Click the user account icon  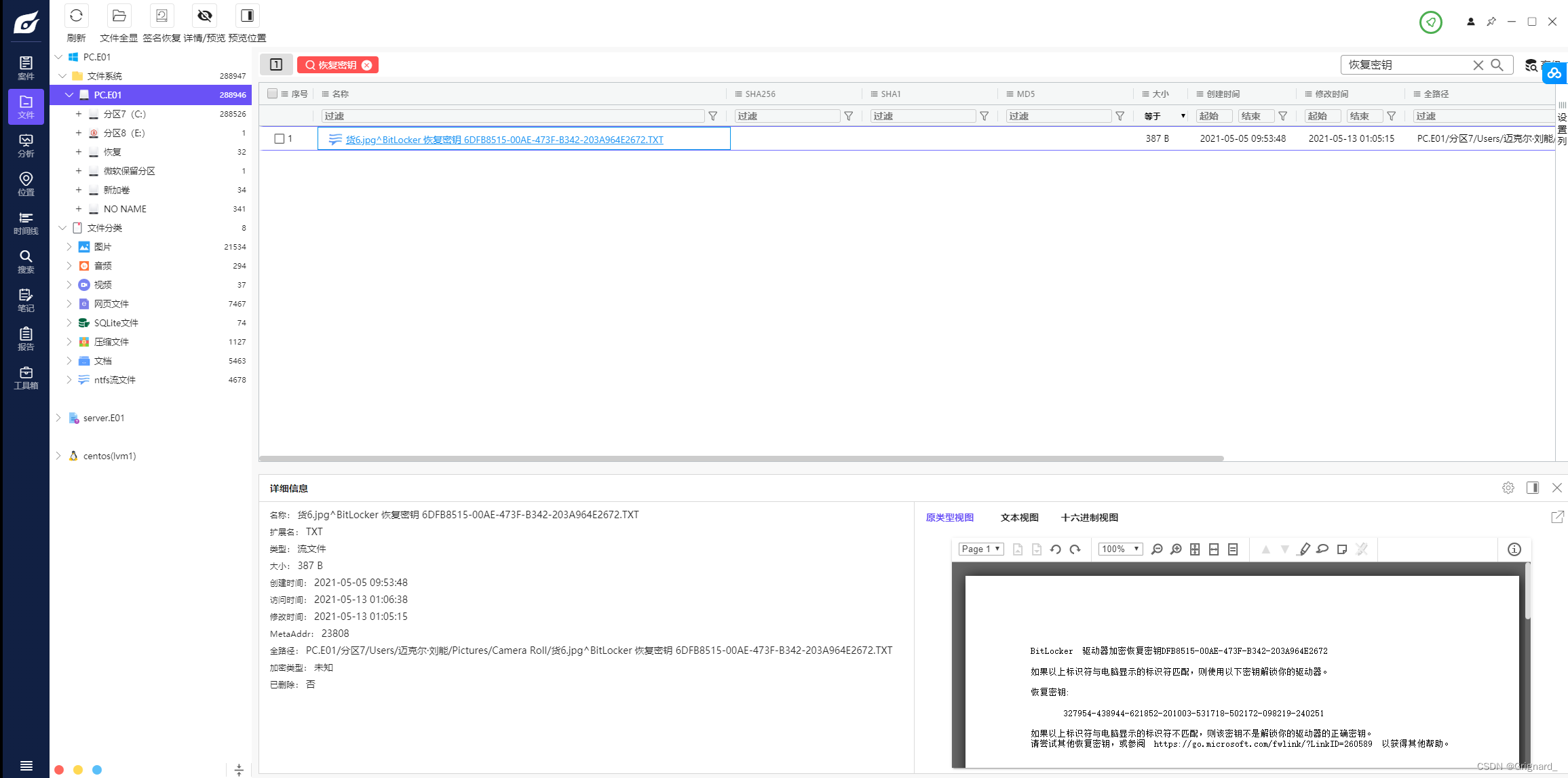click(x=1470, y=22)
